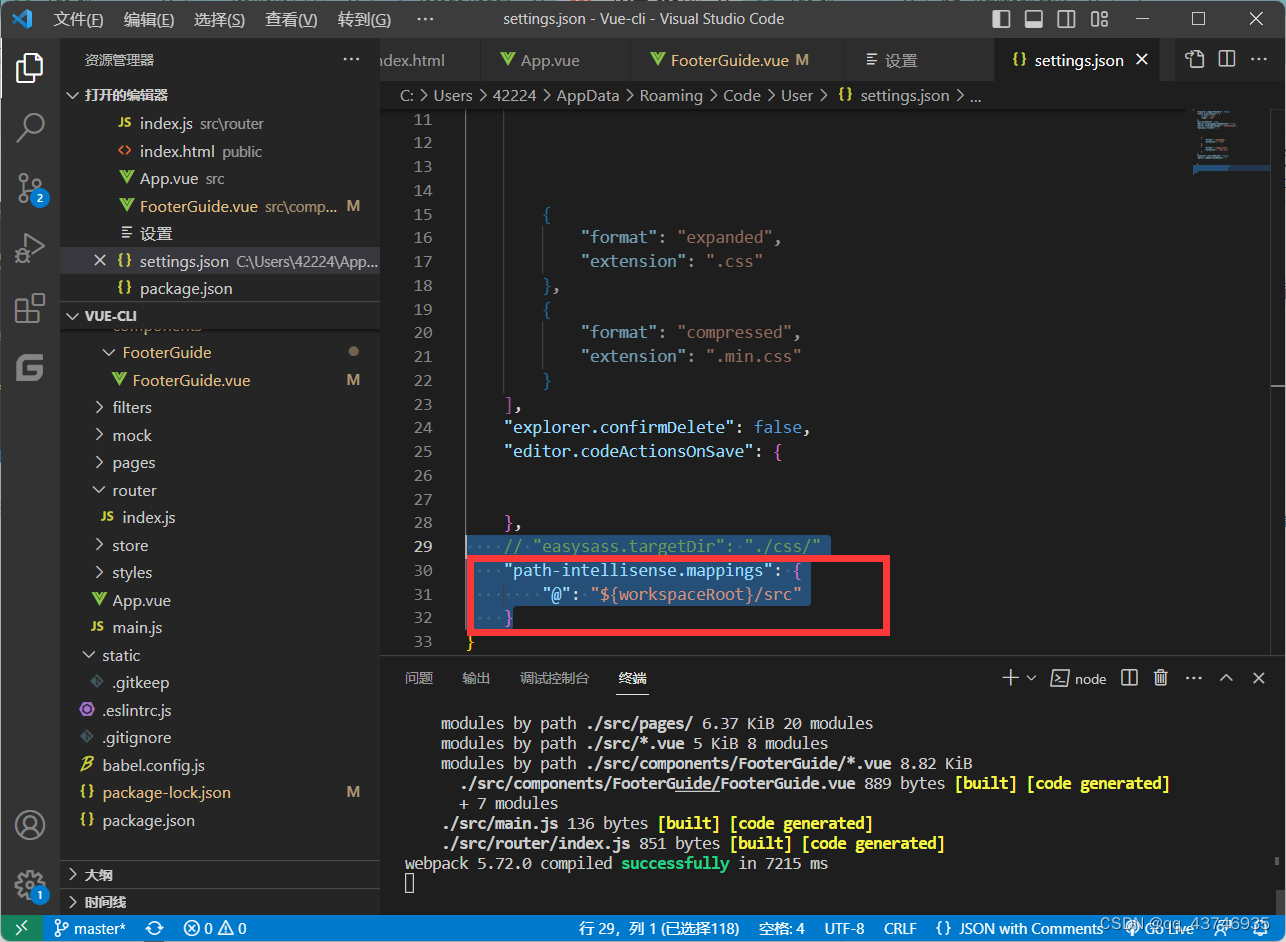Viewport: 1286px width, 942px height.
Task: Change line ending via CRLF status item
Action: 900,928
